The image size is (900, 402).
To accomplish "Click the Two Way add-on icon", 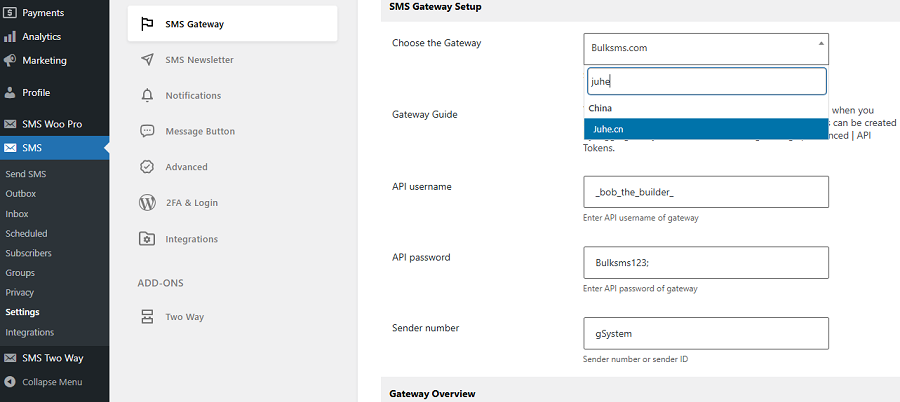I will pos(147,317).
